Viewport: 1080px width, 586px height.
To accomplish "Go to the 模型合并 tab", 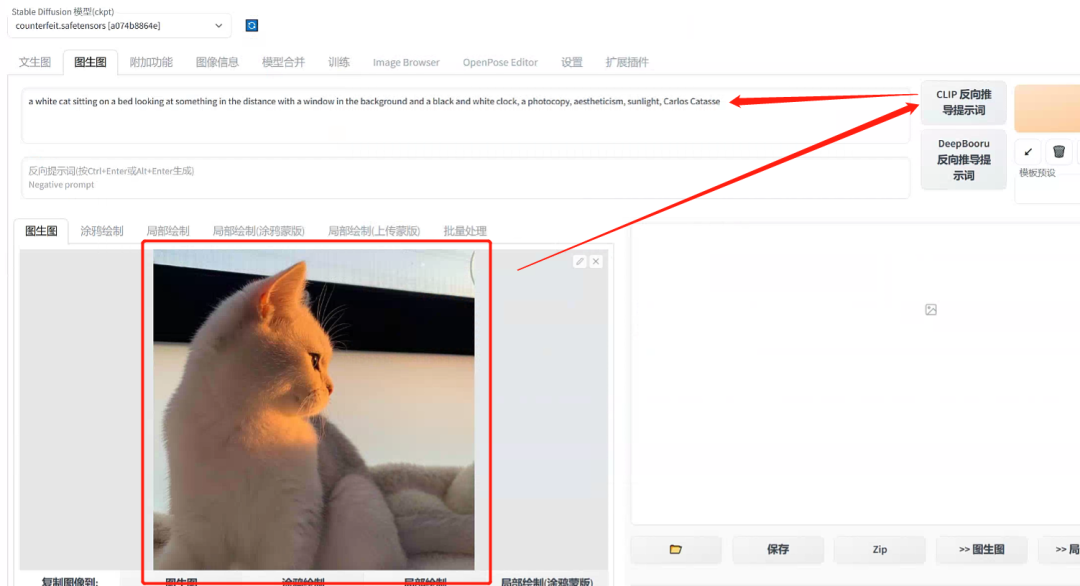I will (x=283, y=62).
